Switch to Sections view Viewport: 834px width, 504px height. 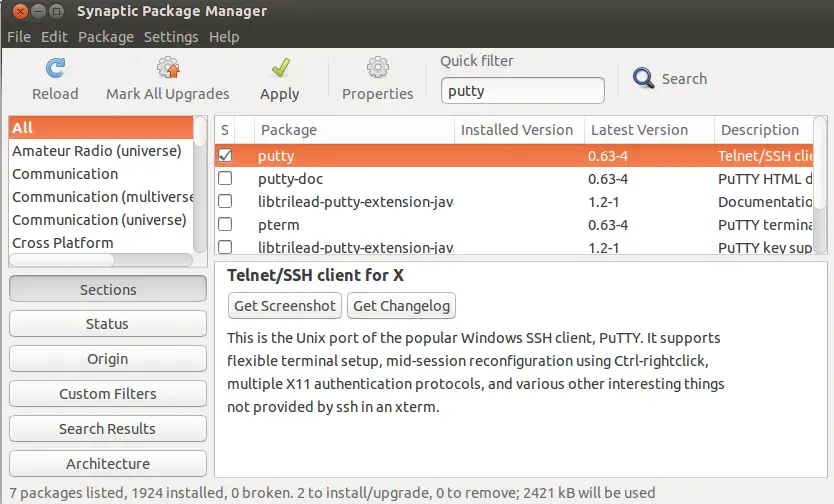pyautogui.click(x=108, y=289)
